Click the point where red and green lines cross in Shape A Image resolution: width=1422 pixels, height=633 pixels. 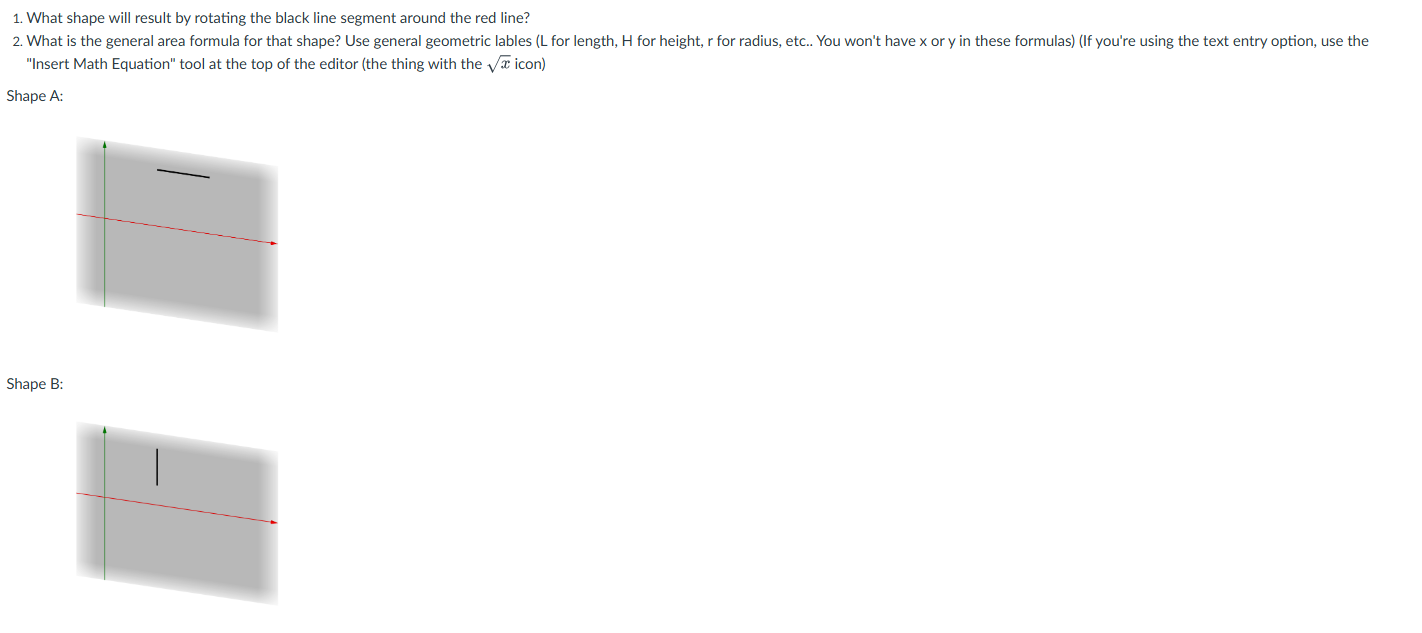104,217
